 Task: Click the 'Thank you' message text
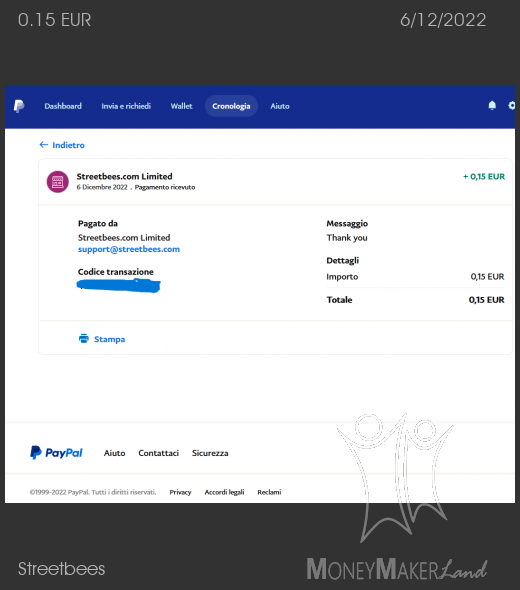[x=347, y=238]
